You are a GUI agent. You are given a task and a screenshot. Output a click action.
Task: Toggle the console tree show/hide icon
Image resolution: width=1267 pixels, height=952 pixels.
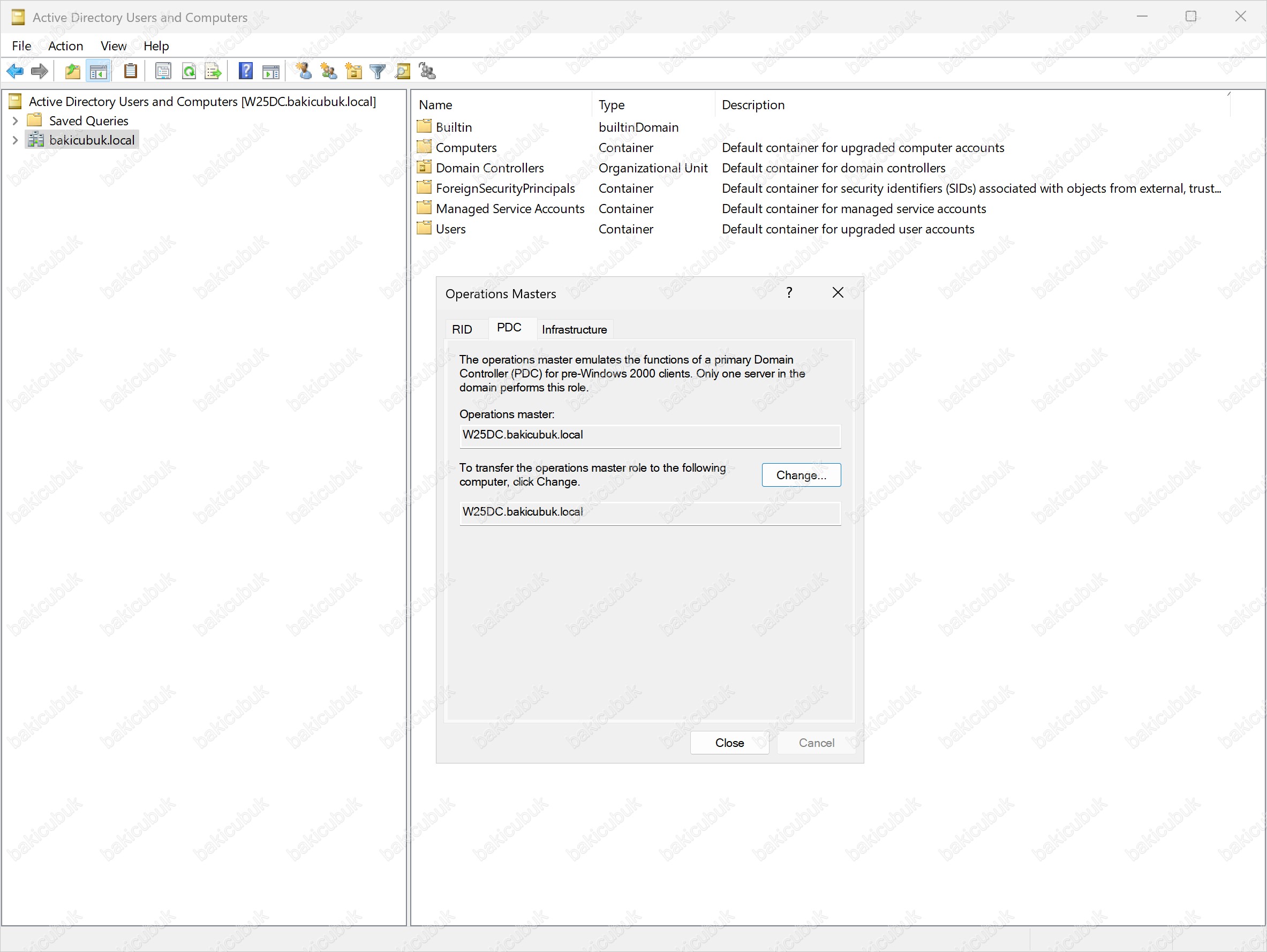[x=99, y=72]
